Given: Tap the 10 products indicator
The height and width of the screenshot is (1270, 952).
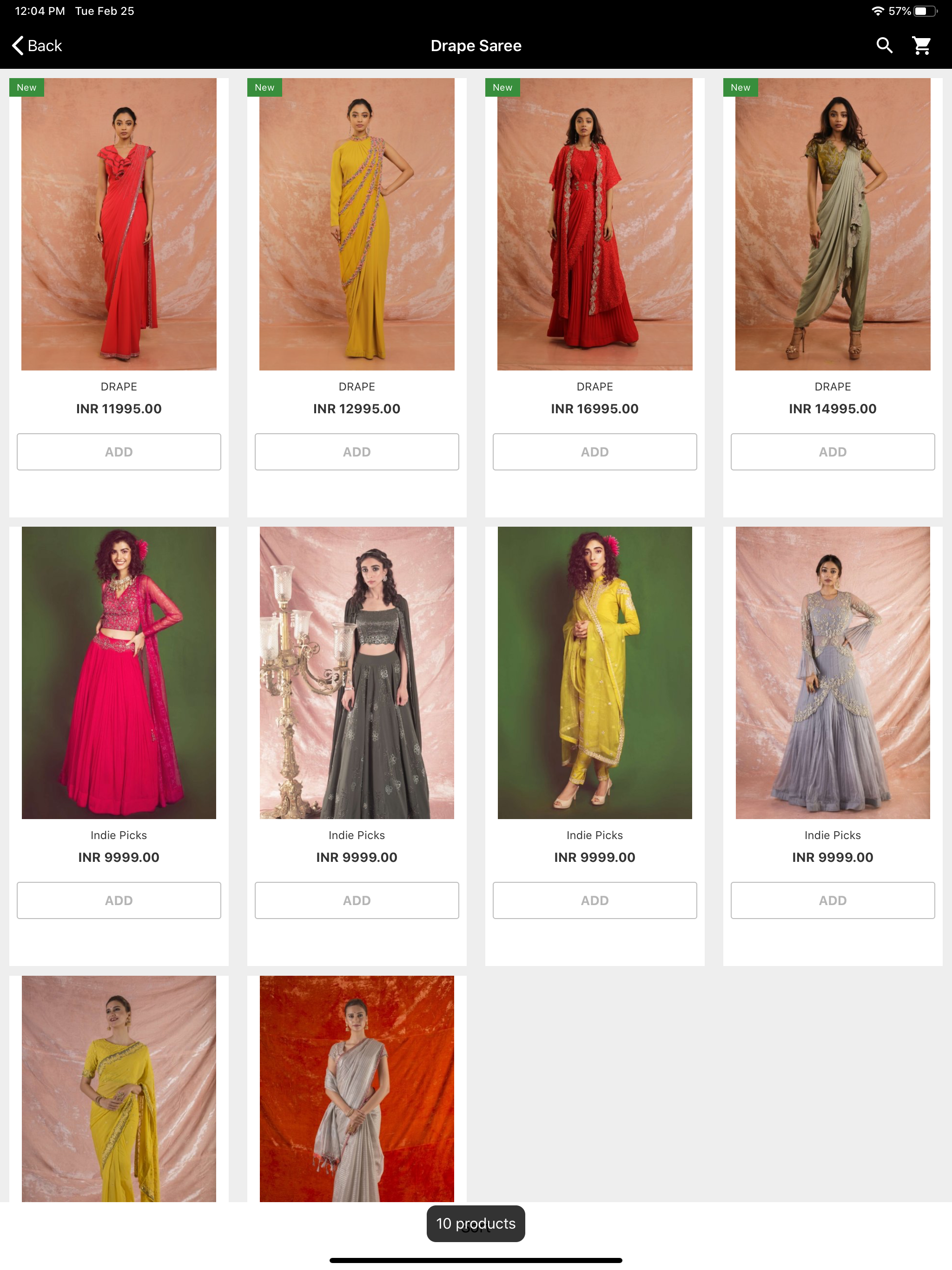Looking at the screenshot, I should click(476, 1224).
